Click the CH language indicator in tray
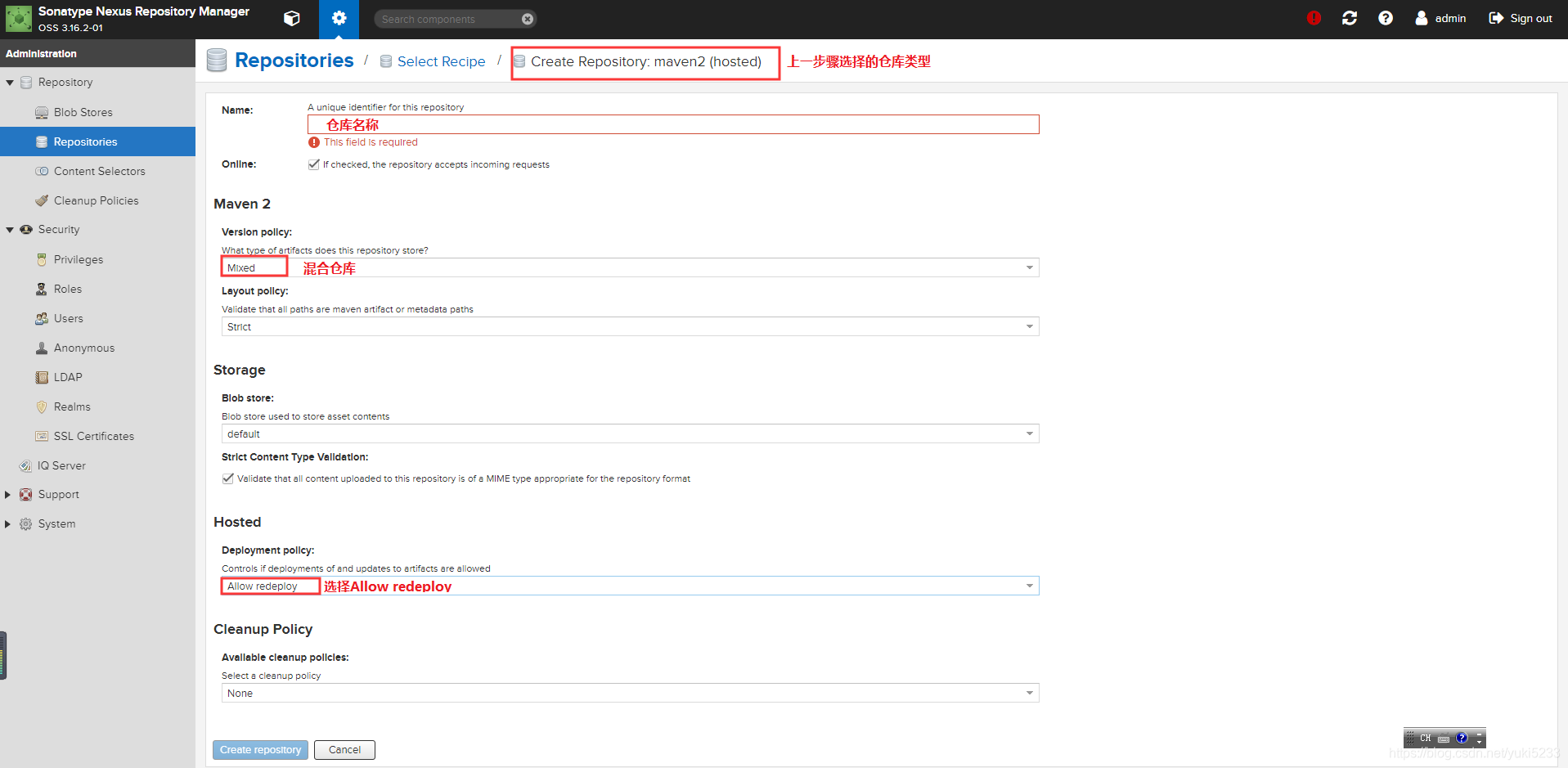Image resolution: width=1568 pixels, height=768 pixels. point(1426,738)
